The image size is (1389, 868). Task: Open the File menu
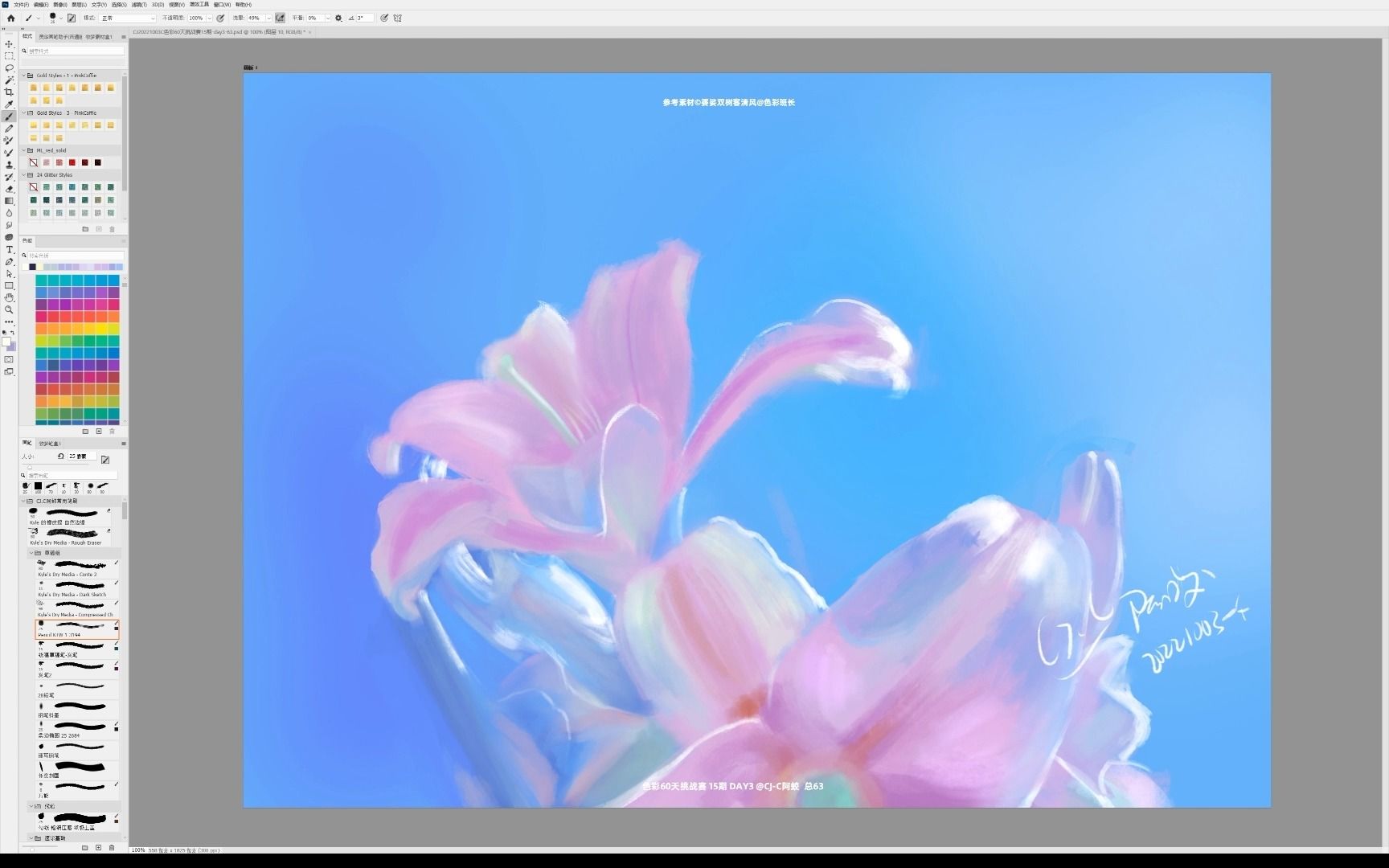(x=22, y=5)
